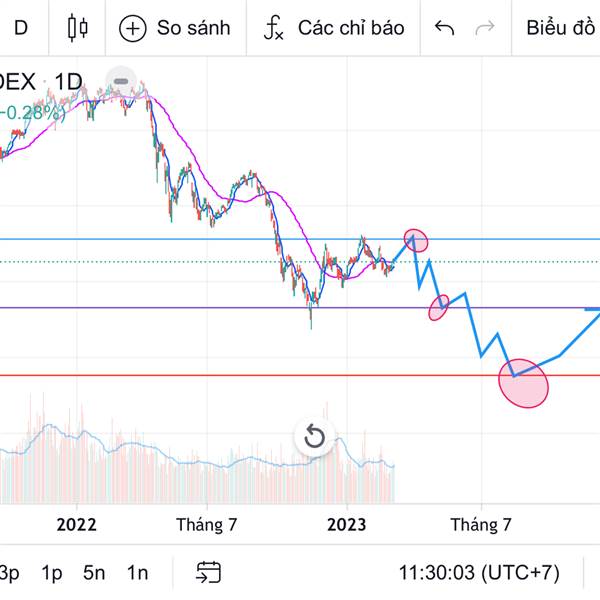This screenshot has height=600, width=600.
Task: Open the go-to-date calendar icon
Action: [x=208, y=572]
